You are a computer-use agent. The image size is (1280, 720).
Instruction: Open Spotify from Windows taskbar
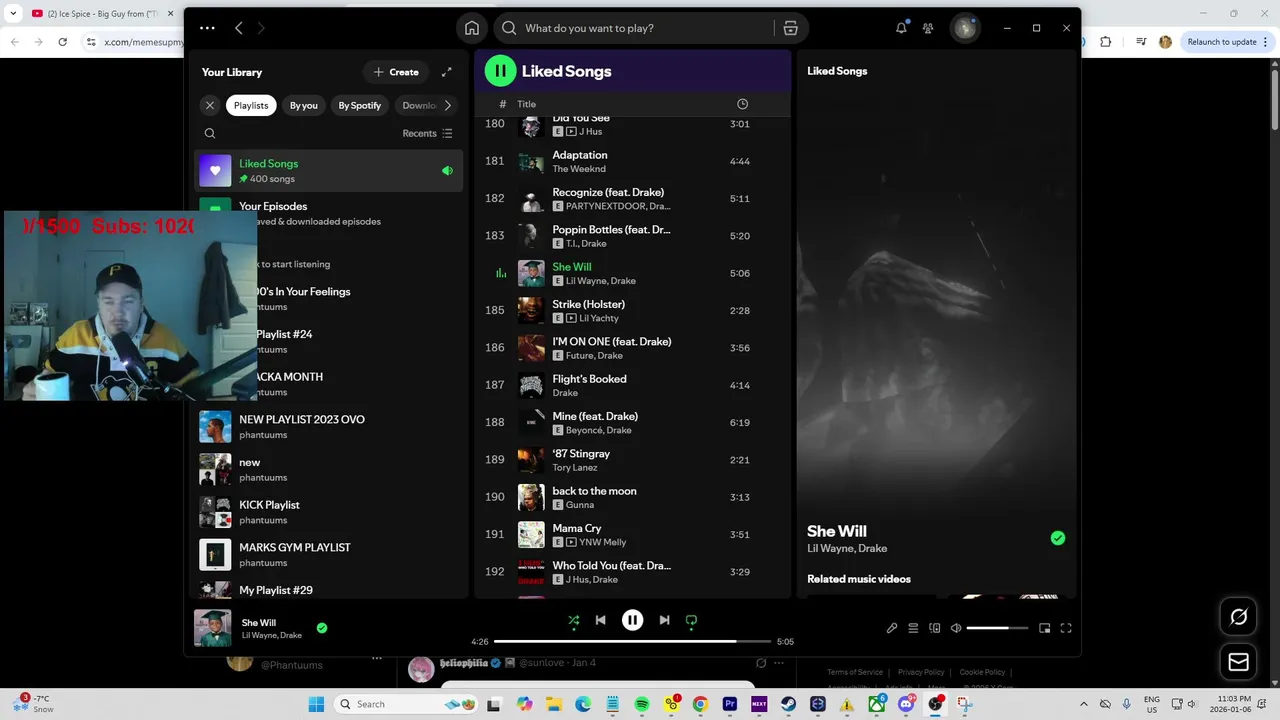[x=642, y=704]
